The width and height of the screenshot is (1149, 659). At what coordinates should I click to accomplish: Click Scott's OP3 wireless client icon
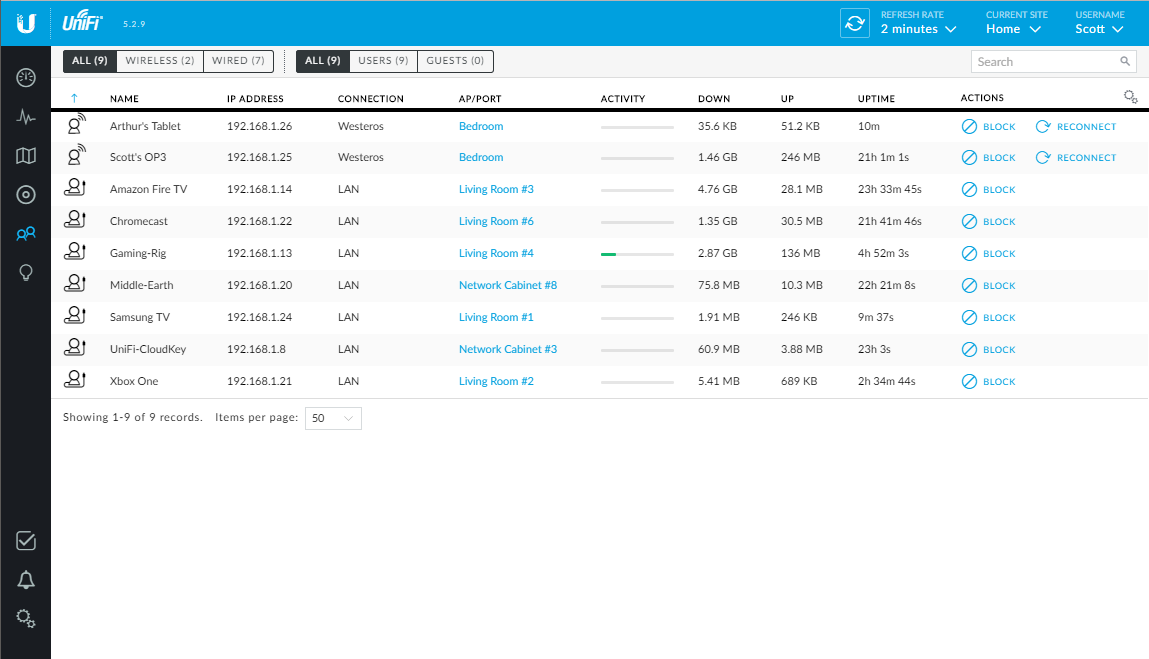coord(75,155)
